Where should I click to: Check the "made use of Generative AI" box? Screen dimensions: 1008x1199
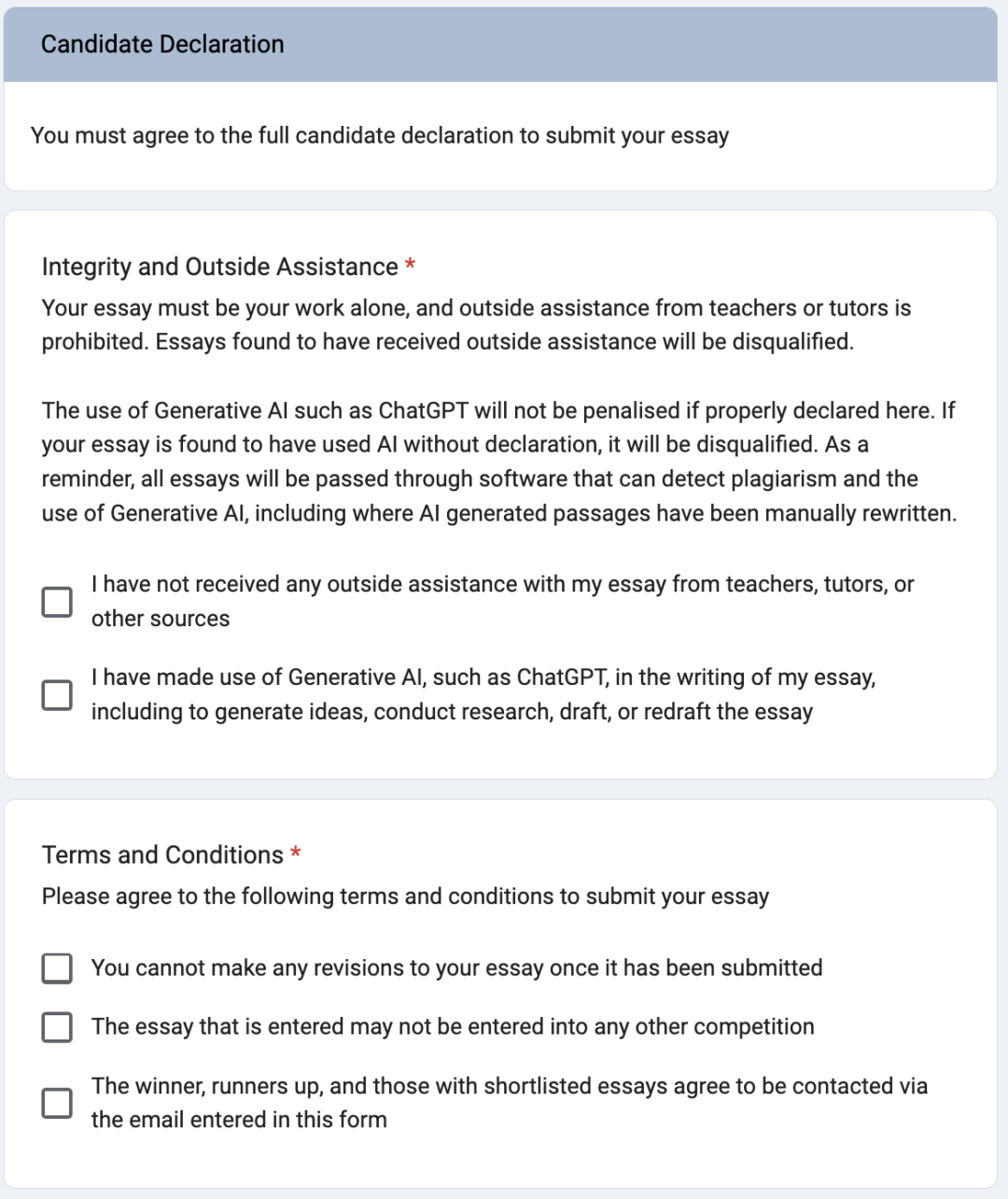57,695
